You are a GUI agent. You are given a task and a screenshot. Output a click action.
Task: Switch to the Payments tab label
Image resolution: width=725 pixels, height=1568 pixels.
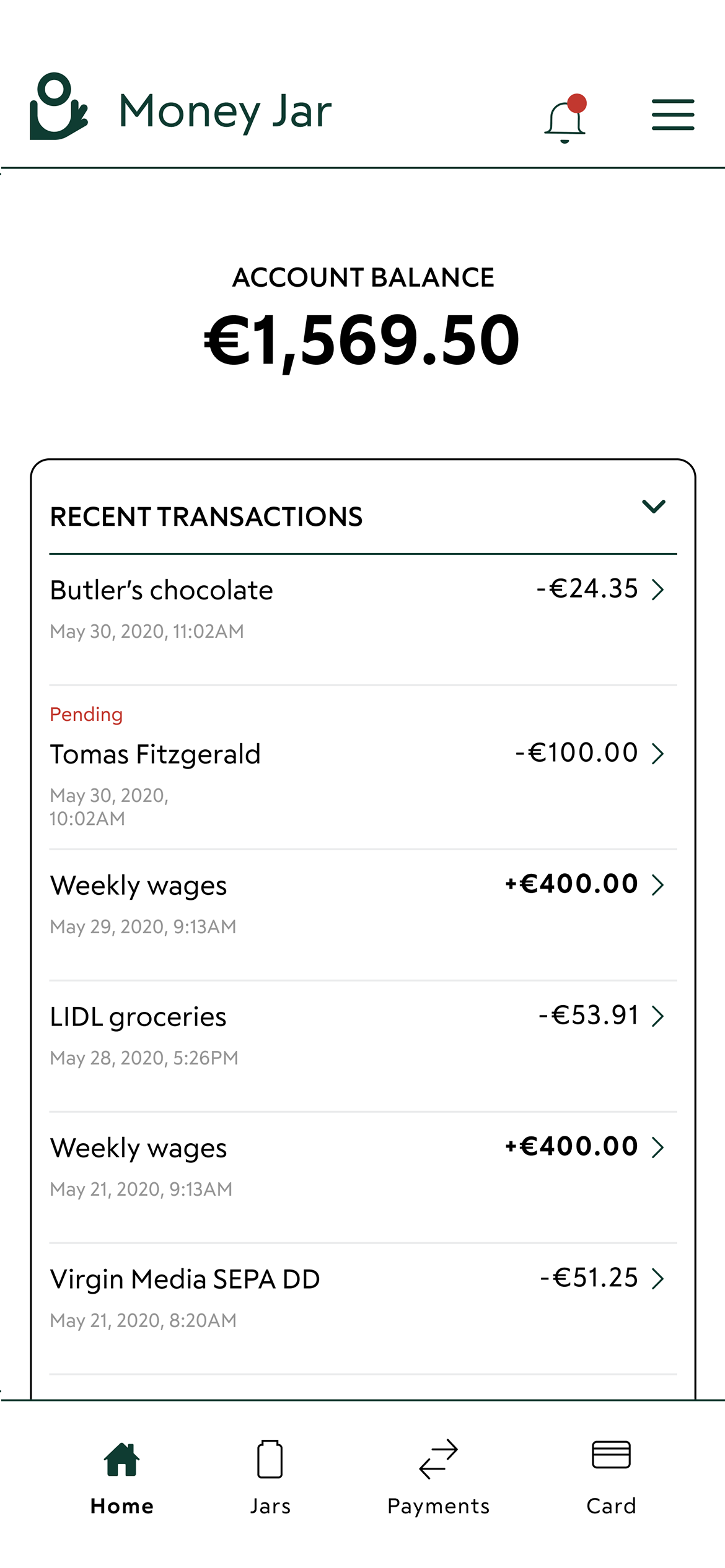pyautogui.click(x=438, y=1506)
